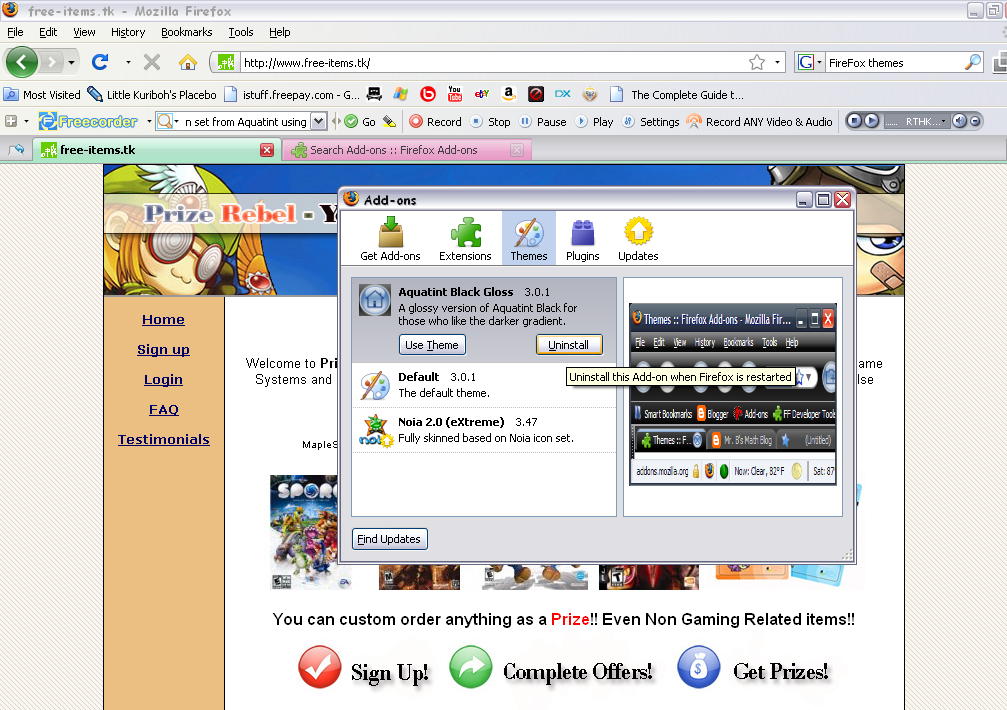Open the Sign up page link

[x=163, y=349]
